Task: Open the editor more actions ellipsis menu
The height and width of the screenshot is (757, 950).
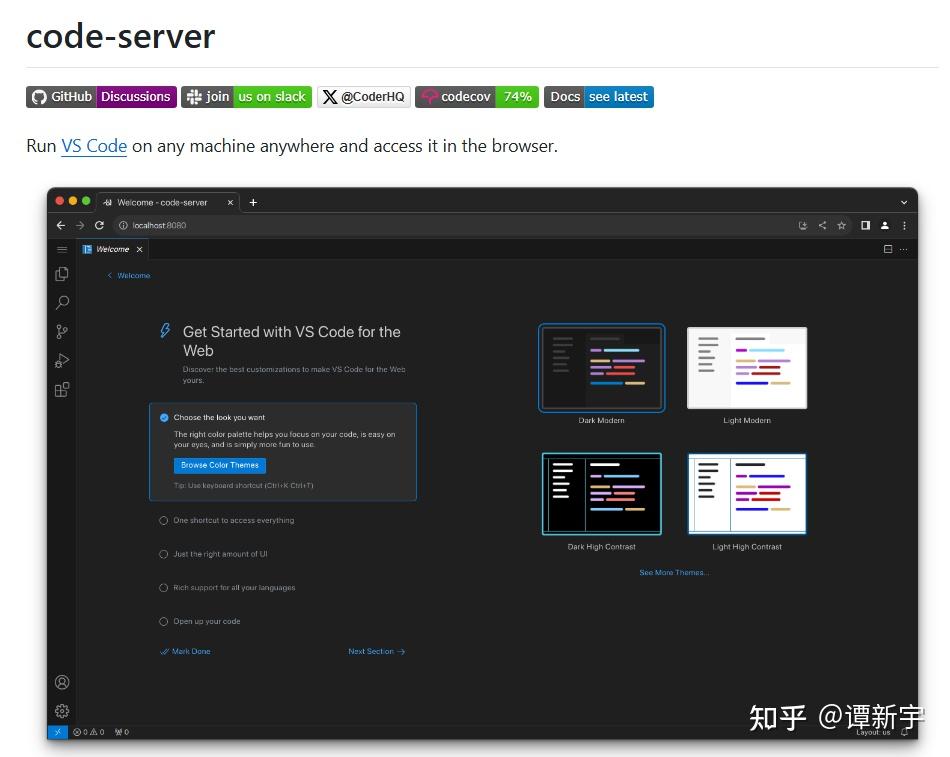Action: tap(903, 249)
